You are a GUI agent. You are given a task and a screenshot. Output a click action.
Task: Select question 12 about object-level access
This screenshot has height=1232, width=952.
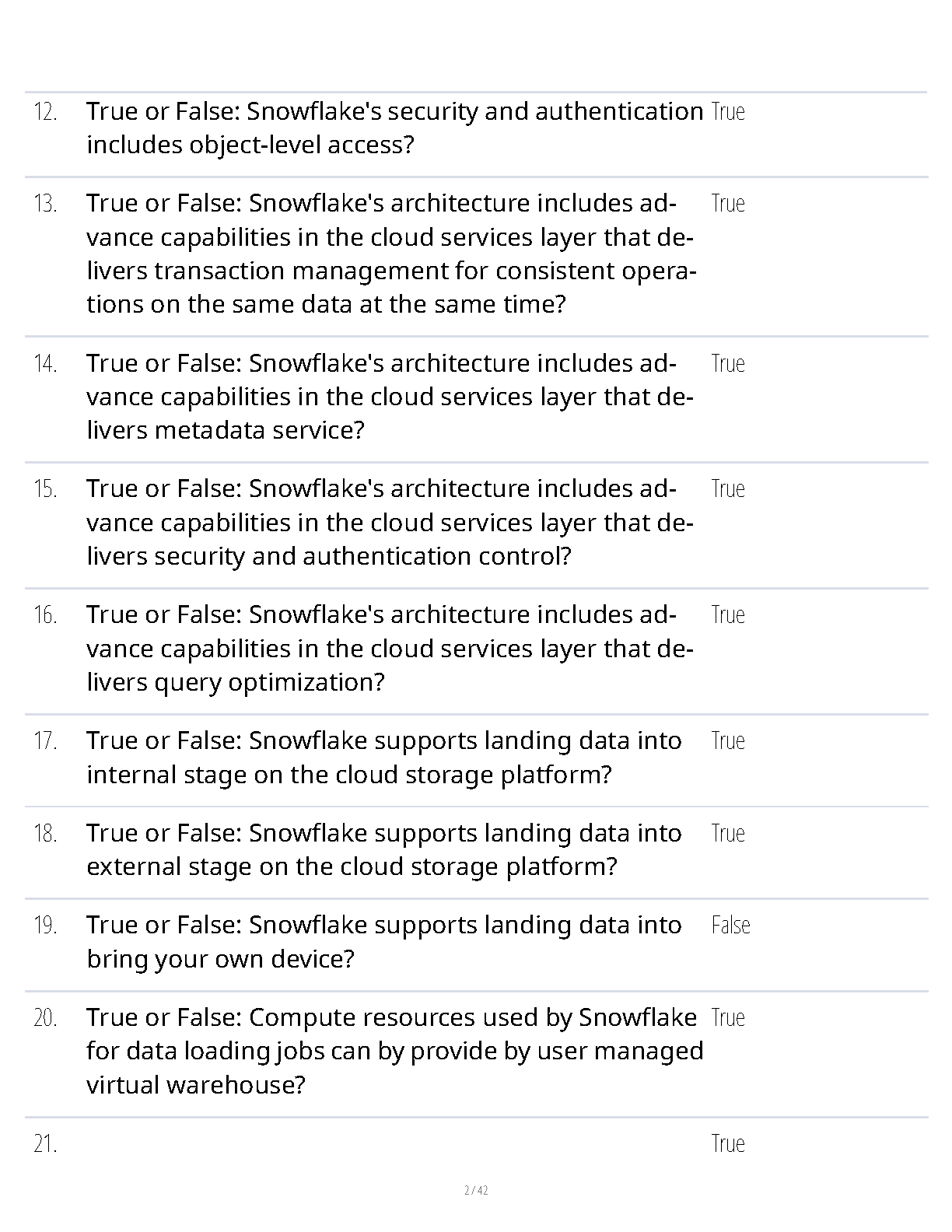[x=394, y=128]
